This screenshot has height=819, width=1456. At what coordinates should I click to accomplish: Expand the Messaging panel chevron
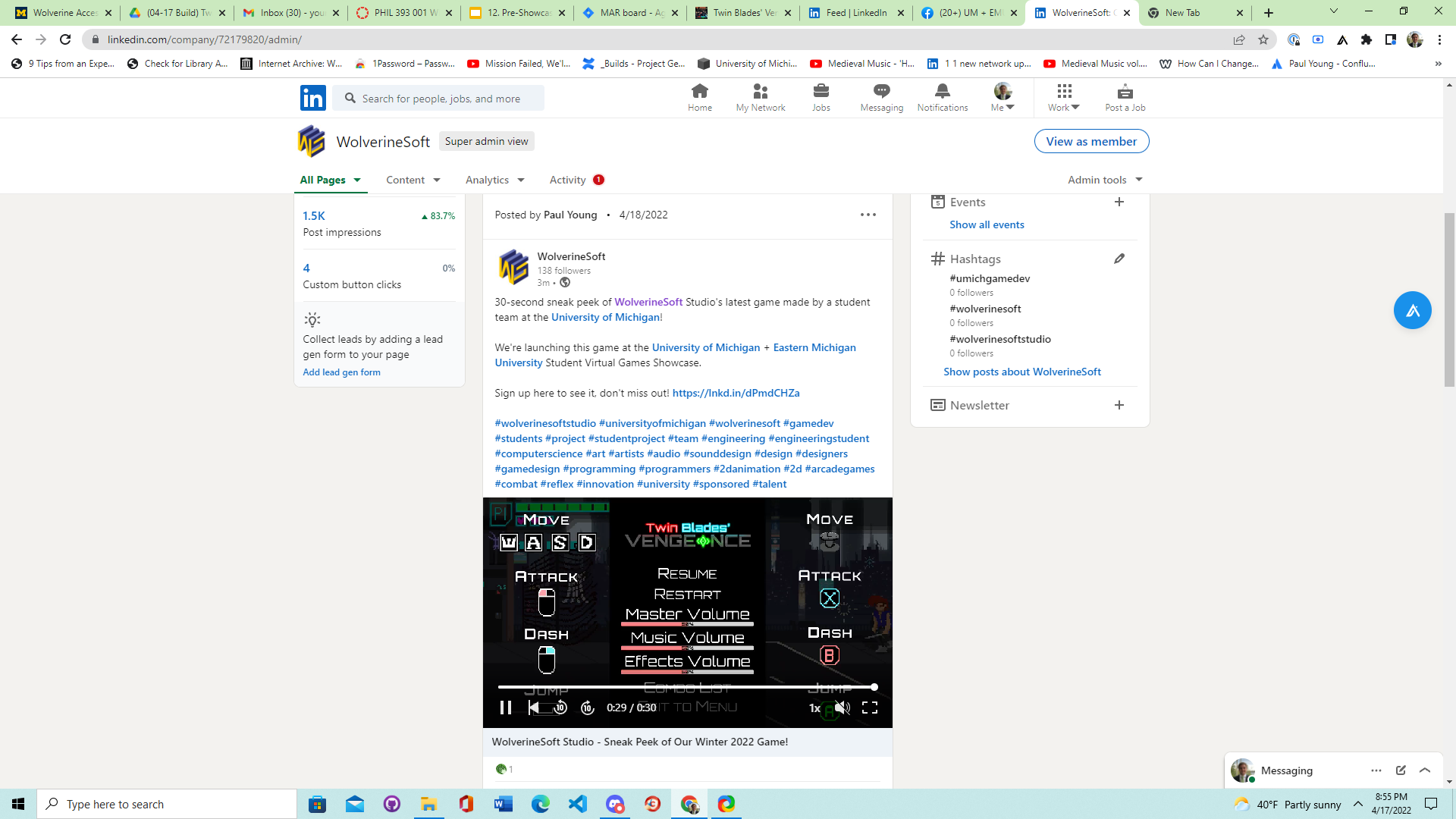pos(1424,770)
